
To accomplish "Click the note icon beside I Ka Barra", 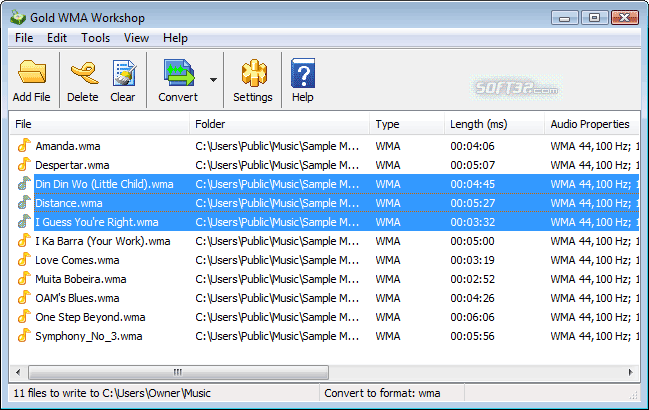I will (24, 241).
